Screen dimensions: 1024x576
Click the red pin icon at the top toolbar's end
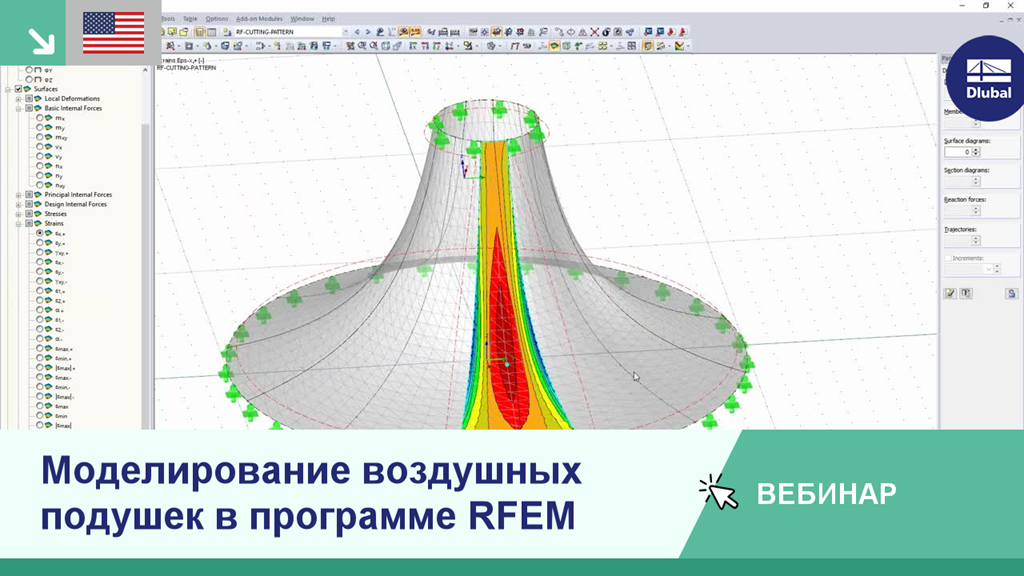[682, 31]
